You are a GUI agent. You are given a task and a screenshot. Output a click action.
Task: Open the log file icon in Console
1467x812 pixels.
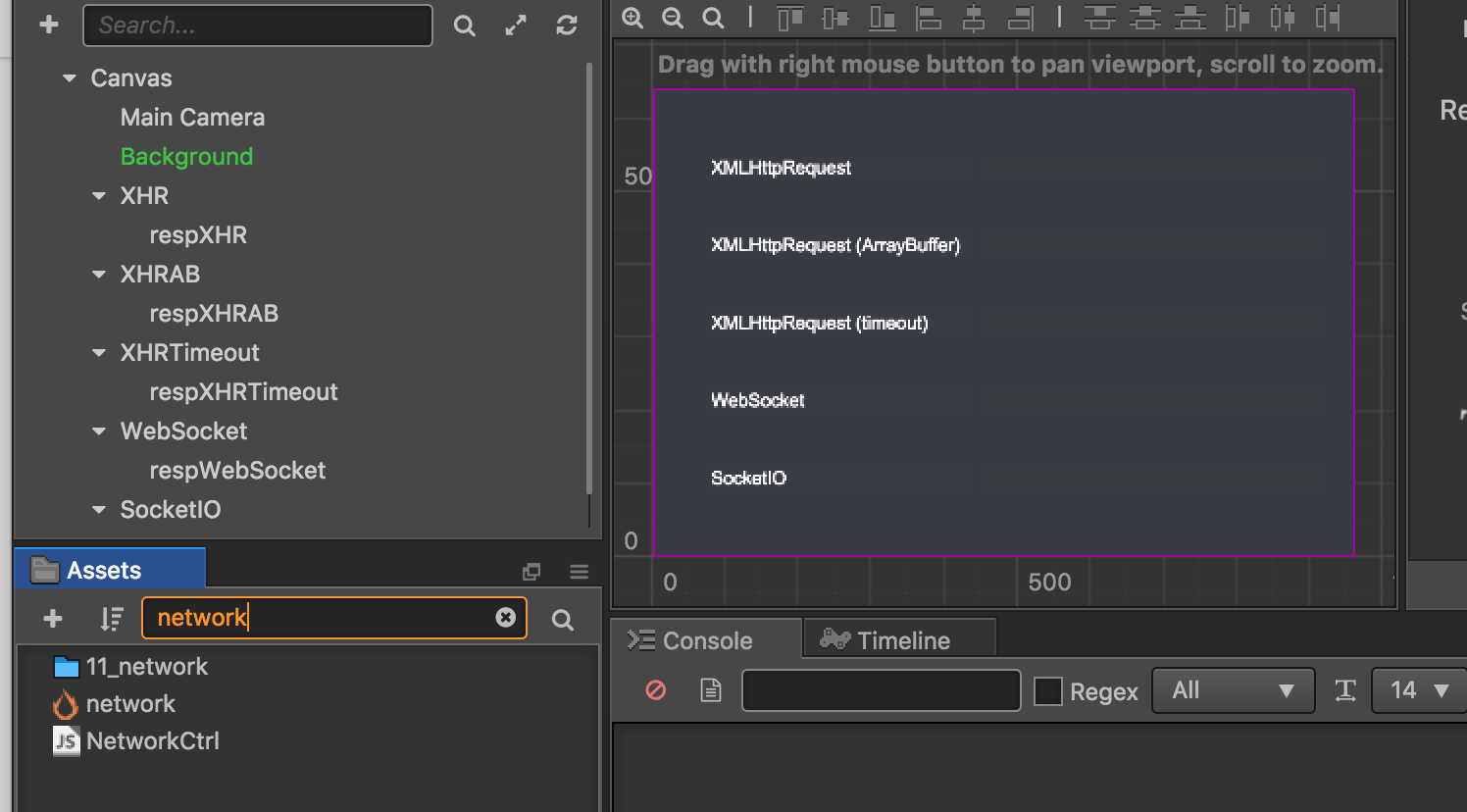(709, 689)
